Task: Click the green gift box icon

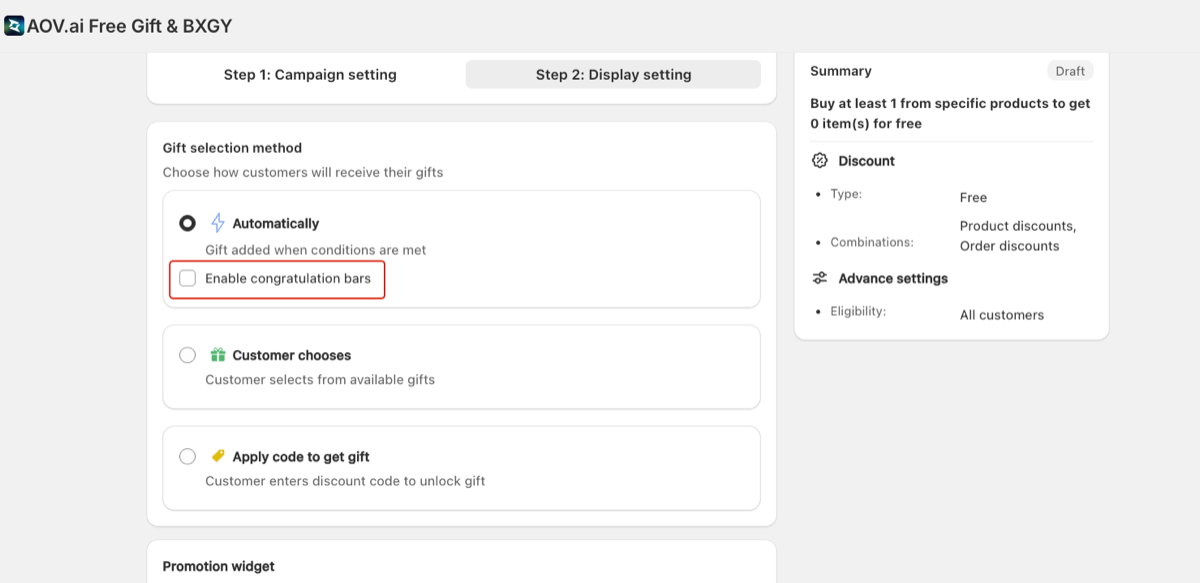Action: tap(218, 355)
